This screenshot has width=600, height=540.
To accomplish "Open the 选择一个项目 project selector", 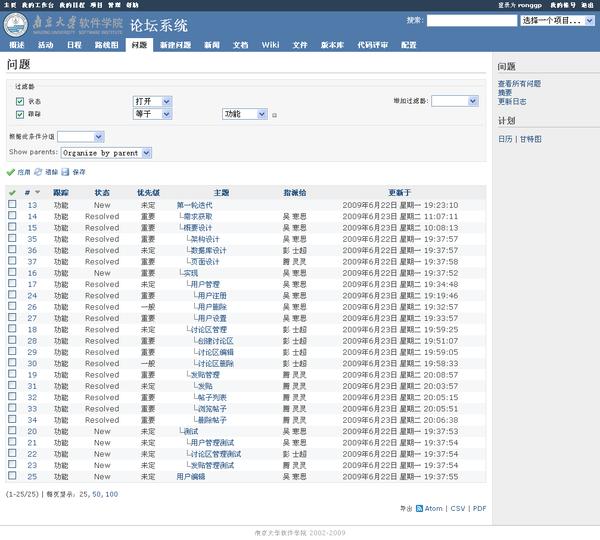I will pyautogui.click(x=557, y=20).
